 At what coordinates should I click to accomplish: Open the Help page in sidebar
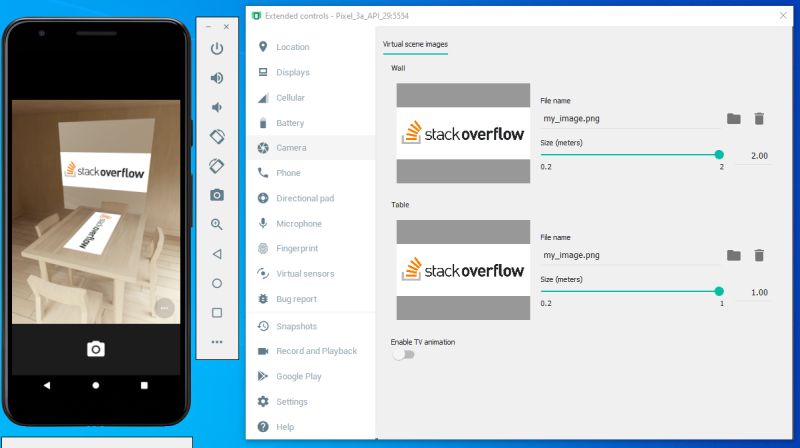pyautogui.click(x=310, y=427)
